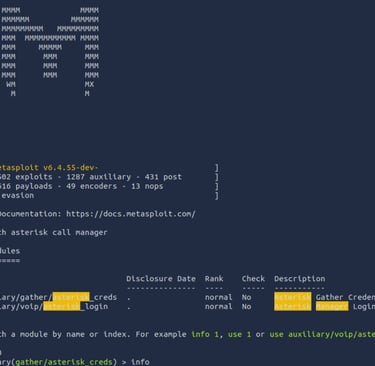Screen dimensions: 375x366
Task: Click the gather/asterisk_creds text in prompt
Action: [x=64, y=362]
